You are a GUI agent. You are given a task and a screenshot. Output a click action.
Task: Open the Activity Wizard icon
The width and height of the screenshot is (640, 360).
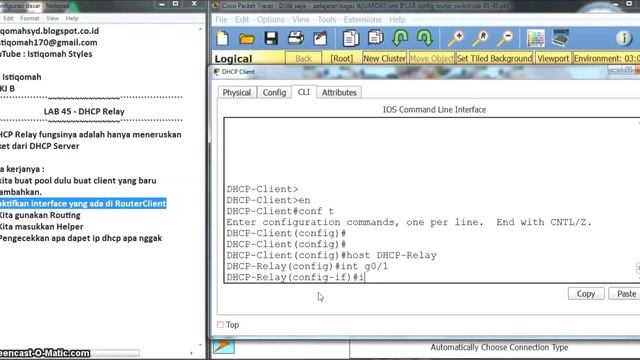click(320, 38)
